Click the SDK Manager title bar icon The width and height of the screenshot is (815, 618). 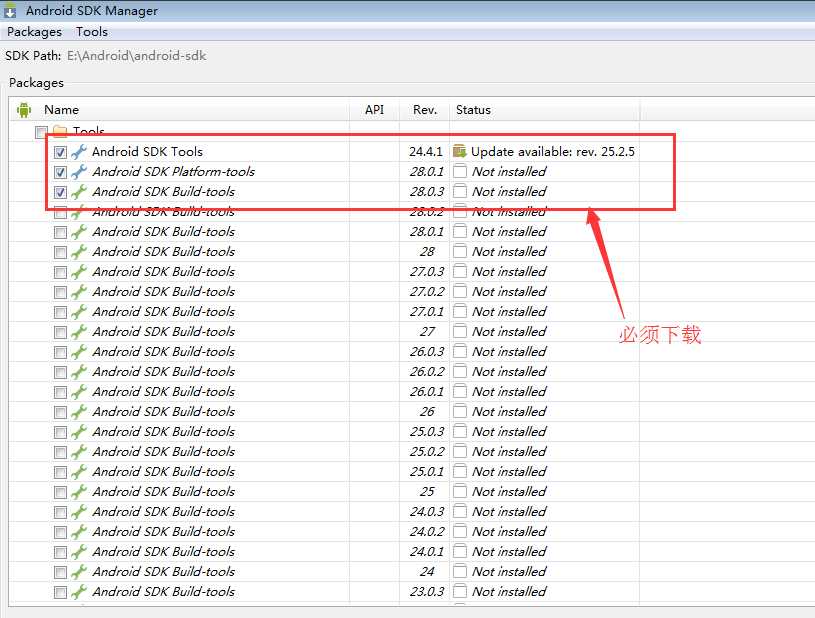[x=10, y=10]
